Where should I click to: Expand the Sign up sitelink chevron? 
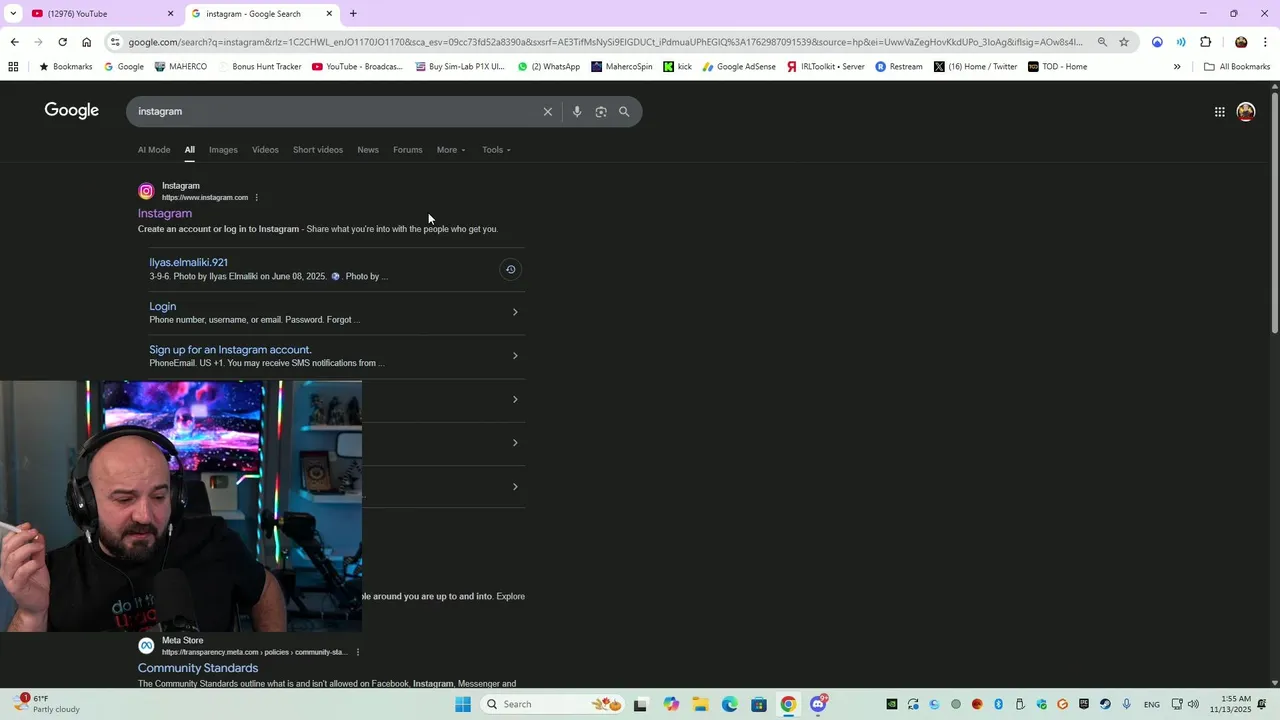515,356
